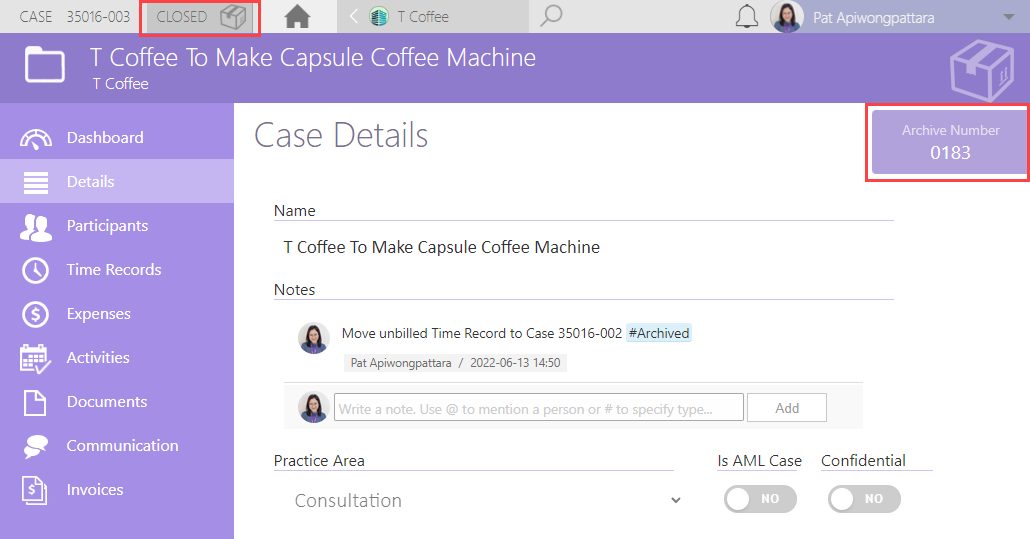The image size is (1030, 539).
Task: Open the Pat Apiwongpattara user menu arrow
Action: tap(1008, 17)
